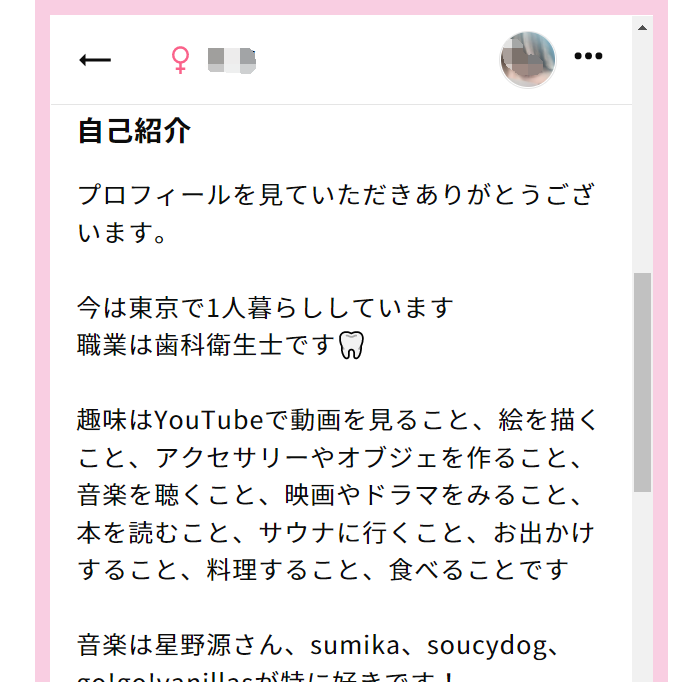The image size is (682, 682).
Task: Click the word soucydog
Action: tap(487, 646)
